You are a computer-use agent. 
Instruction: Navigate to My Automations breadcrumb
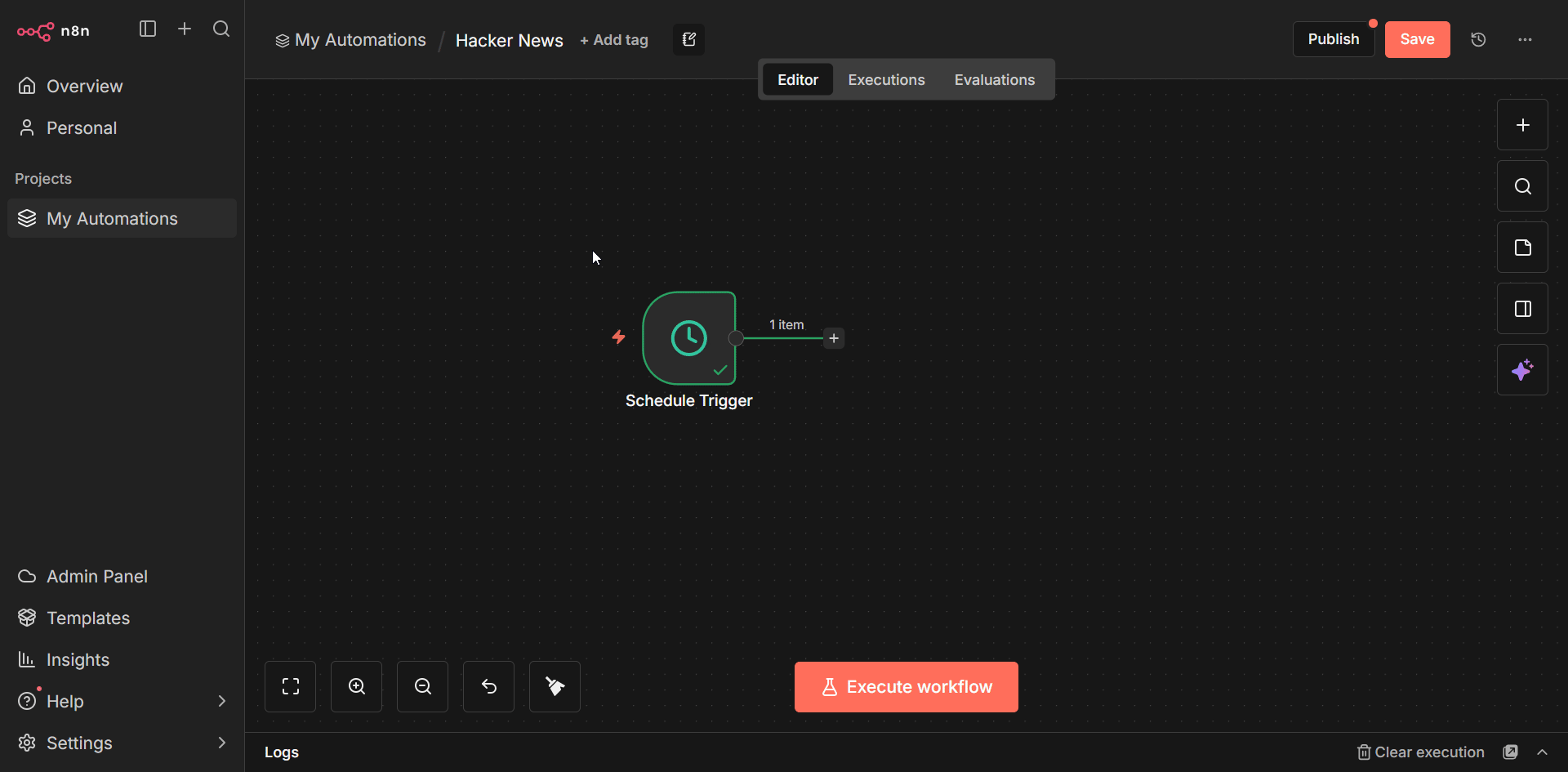click(350, 40)
